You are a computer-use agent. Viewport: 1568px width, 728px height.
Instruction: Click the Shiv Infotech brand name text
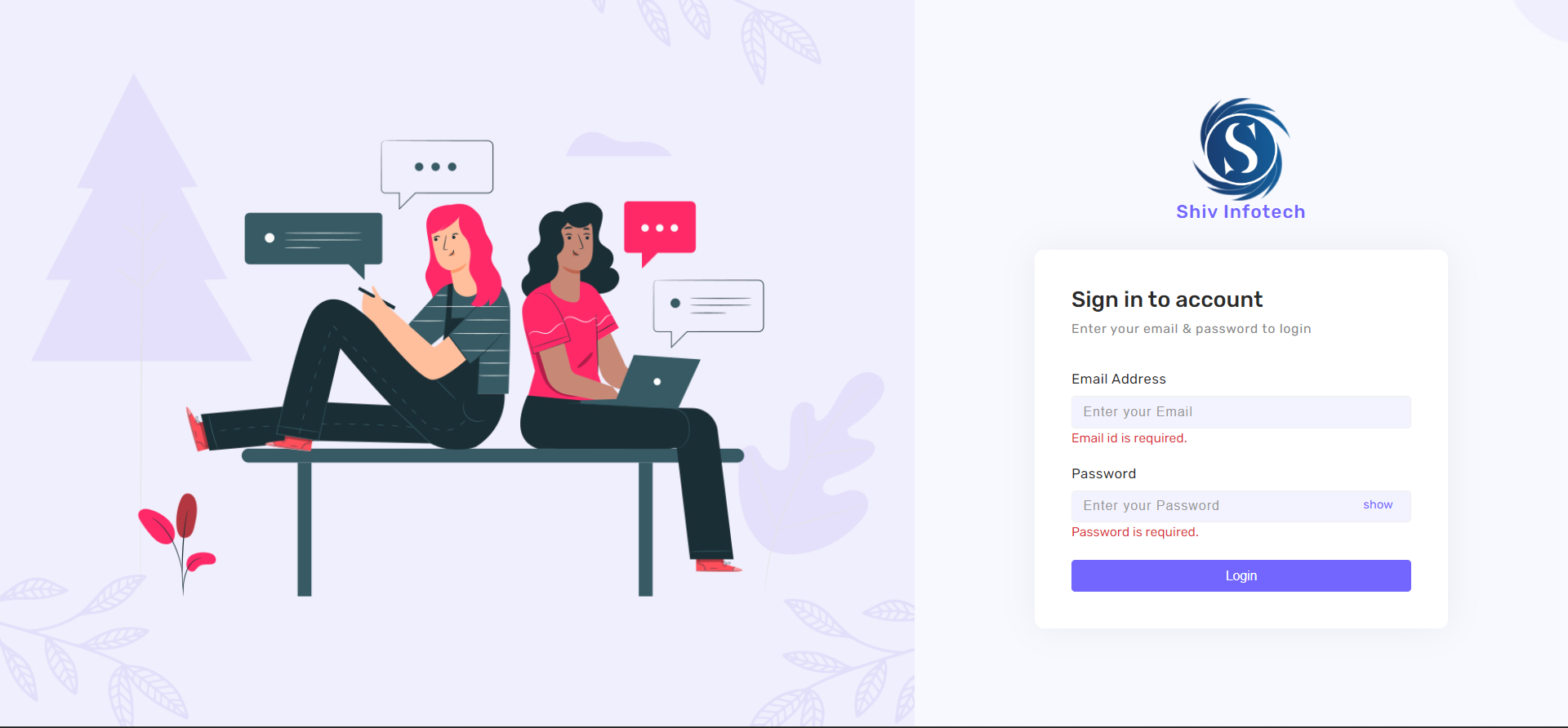[1241, 212]
